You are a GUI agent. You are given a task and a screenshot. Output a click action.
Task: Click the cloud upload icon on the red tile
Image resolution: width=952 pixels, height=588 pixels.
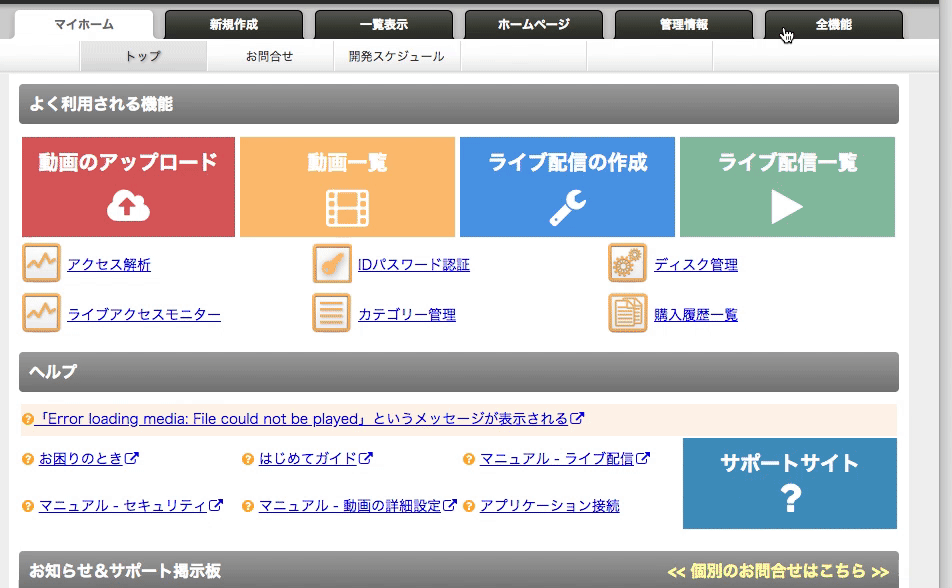click(x=128, y=206)
